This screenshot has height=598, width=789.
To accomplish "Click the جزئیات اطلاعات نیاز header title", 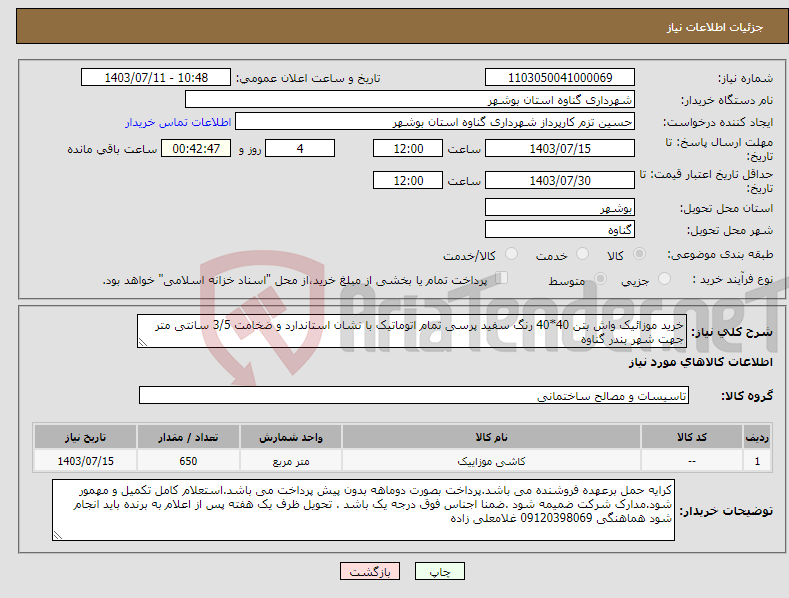I will pos(715,27).
